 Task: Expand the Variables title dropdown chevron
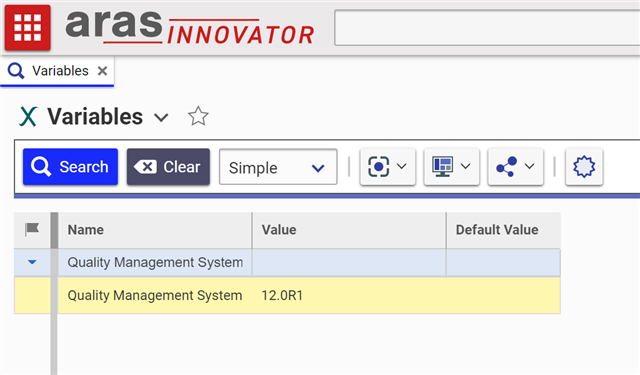(161, 118)
